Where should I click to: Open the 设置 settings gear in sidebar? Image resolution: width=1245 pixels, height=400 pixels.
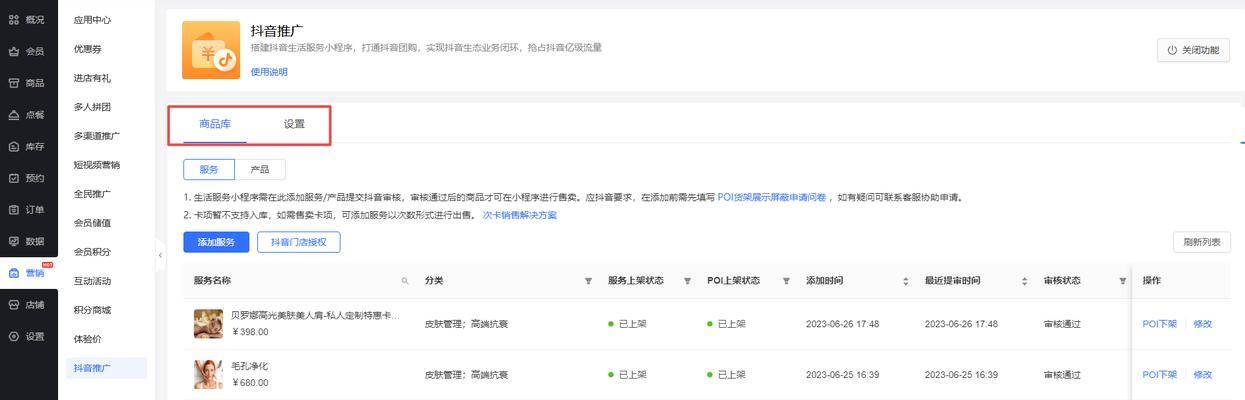coord(14,336)
